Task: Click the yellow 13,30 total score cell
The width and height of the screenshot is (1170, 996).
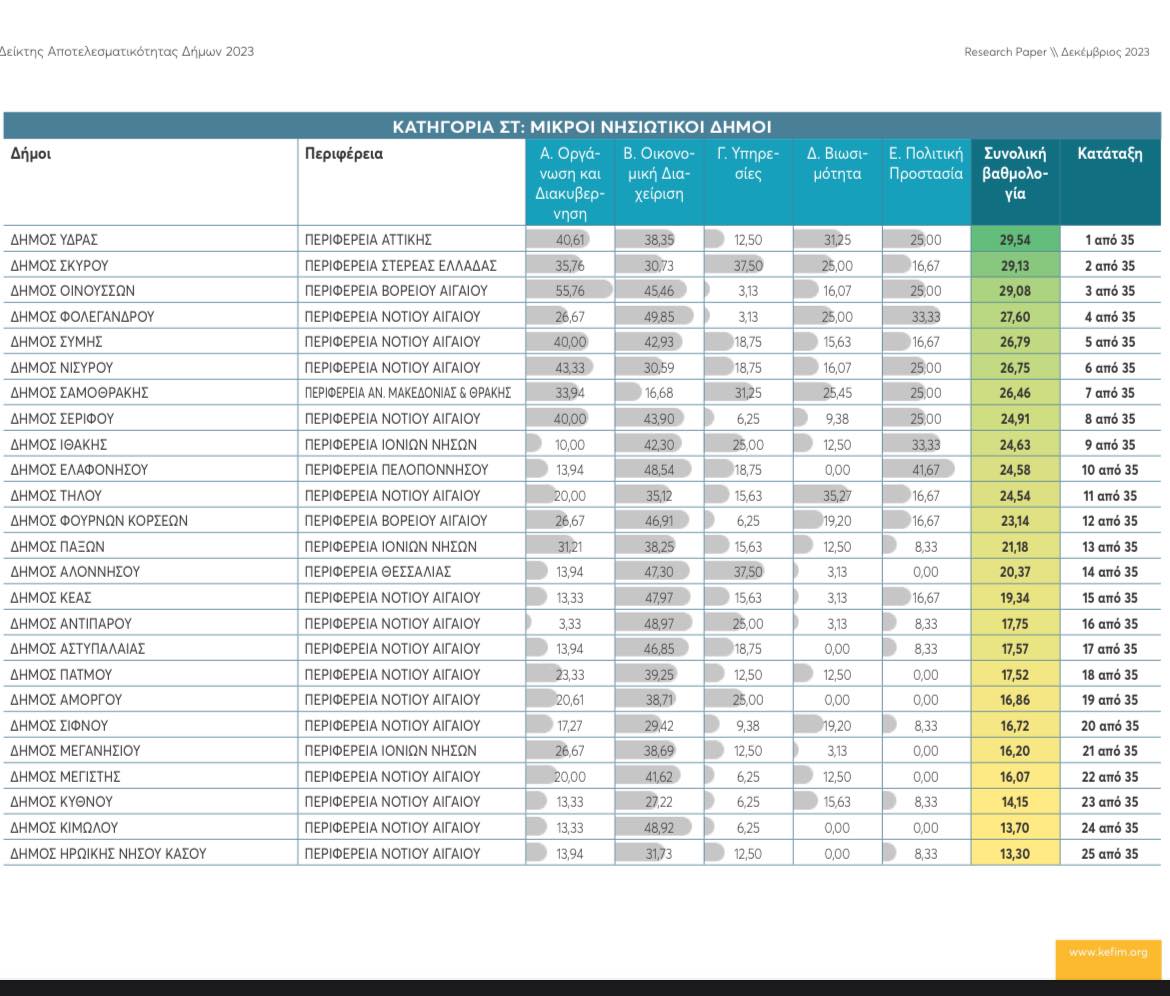Action: [x=1014, y=854]
